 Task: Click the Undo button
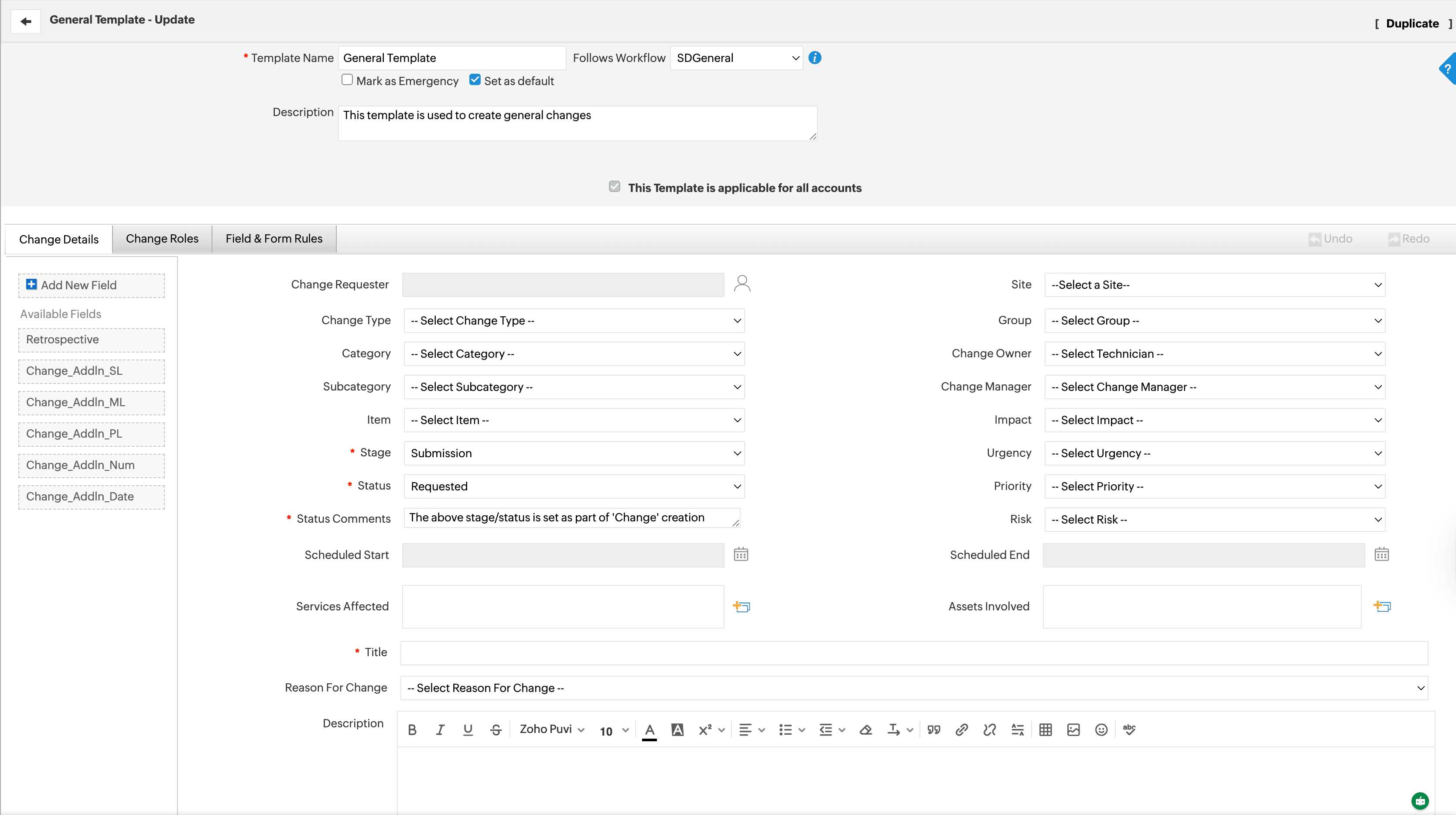click(1330, 239)
